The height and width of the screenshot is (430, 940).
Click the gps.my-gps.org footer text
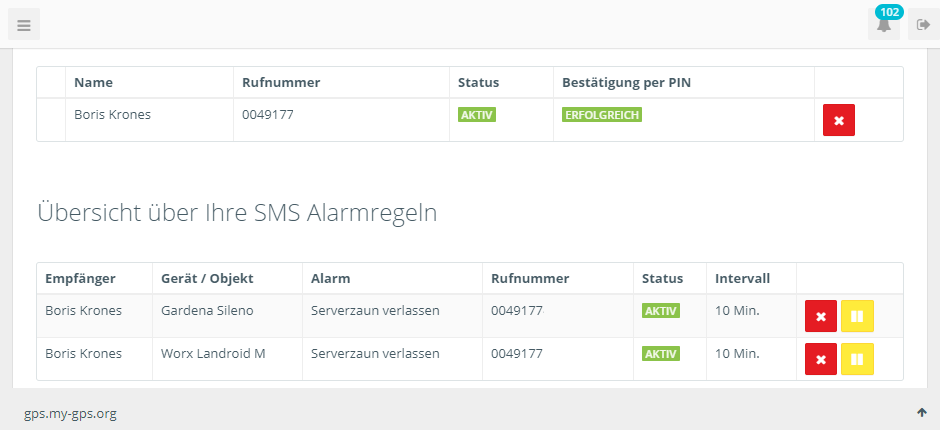(x=70, y=414)
